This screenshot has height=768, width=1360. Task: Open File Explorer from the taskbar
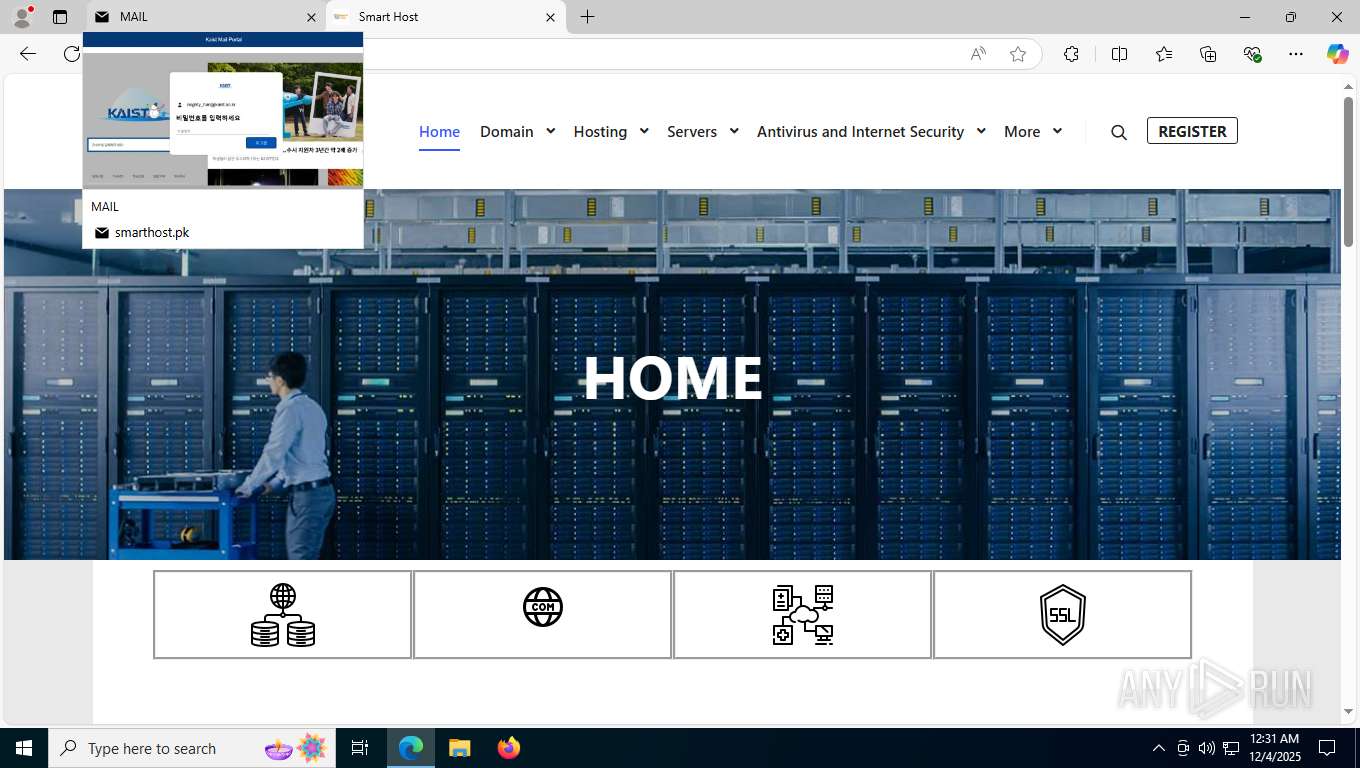tap(459, 748)
